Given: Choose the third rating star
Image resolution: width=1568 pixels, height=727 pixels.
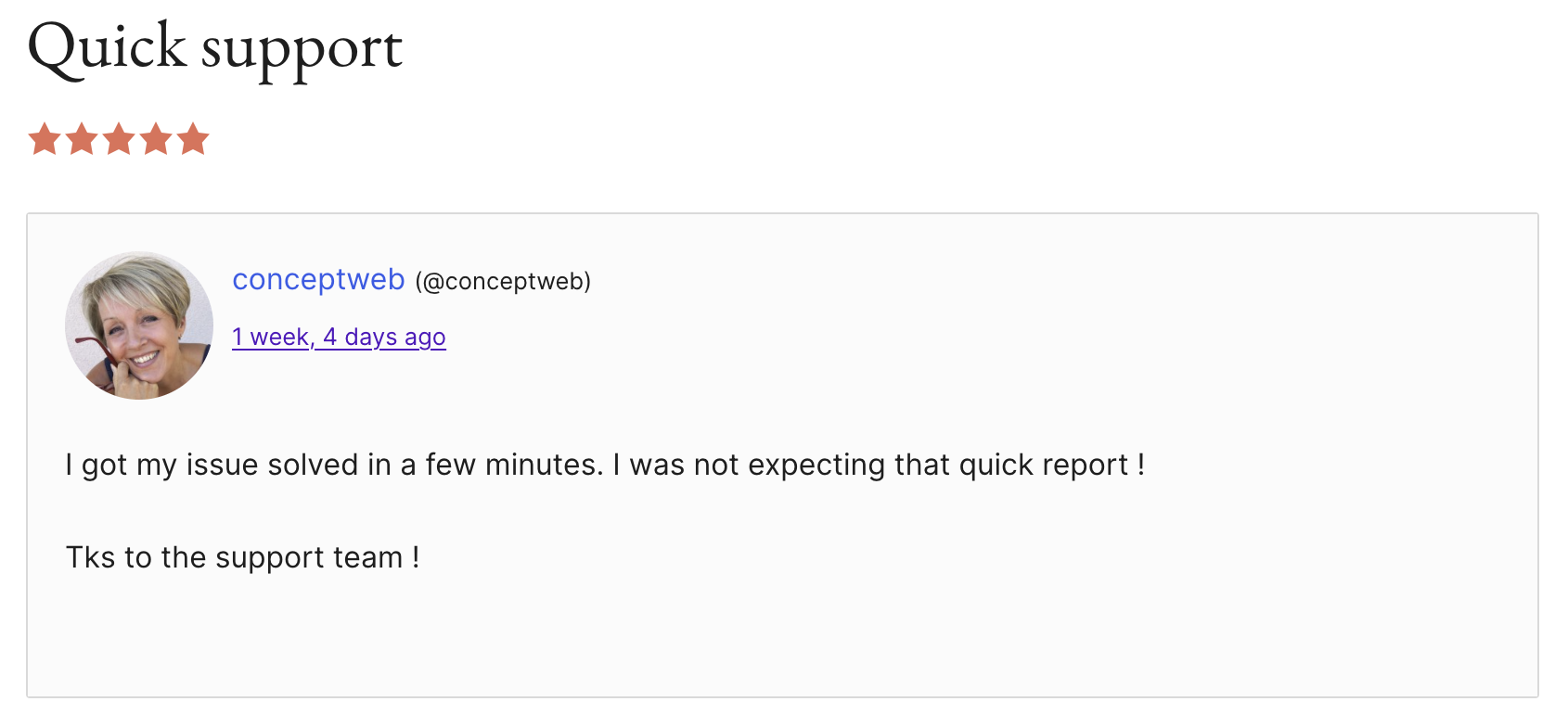Looking at the screenshot, I should (x=119, y=139).
